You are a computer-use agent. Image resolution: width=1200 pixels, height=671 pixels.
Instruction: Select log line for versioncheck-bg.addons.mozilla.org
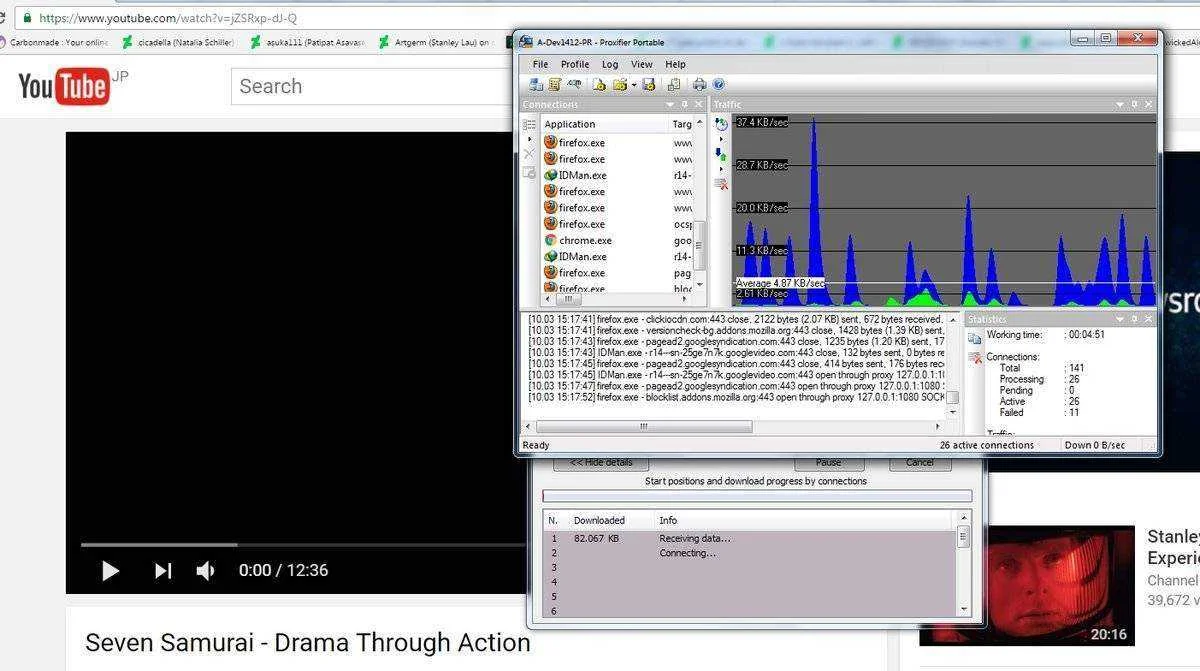point(738,330)
